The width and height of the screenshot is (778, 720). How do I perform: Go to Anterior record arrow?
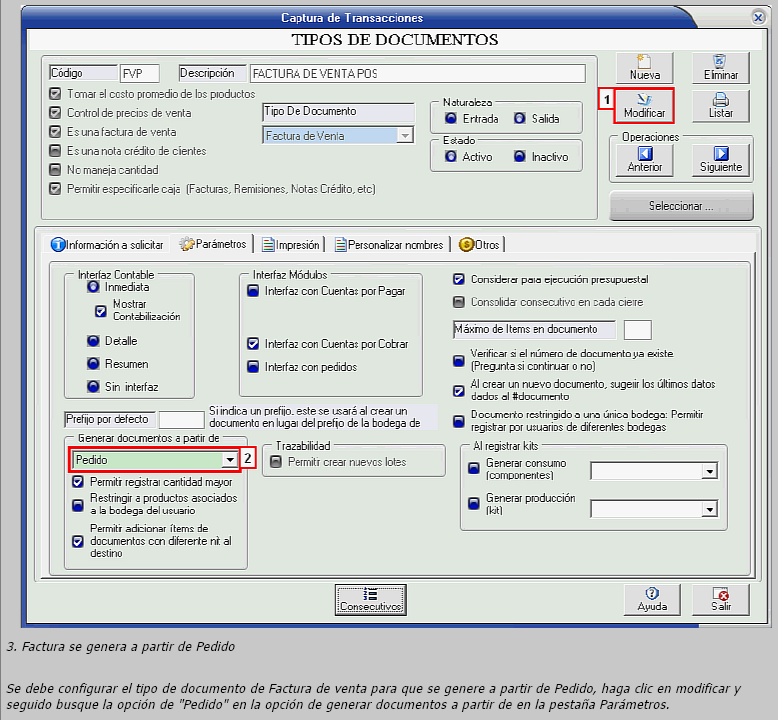(644, 159)
